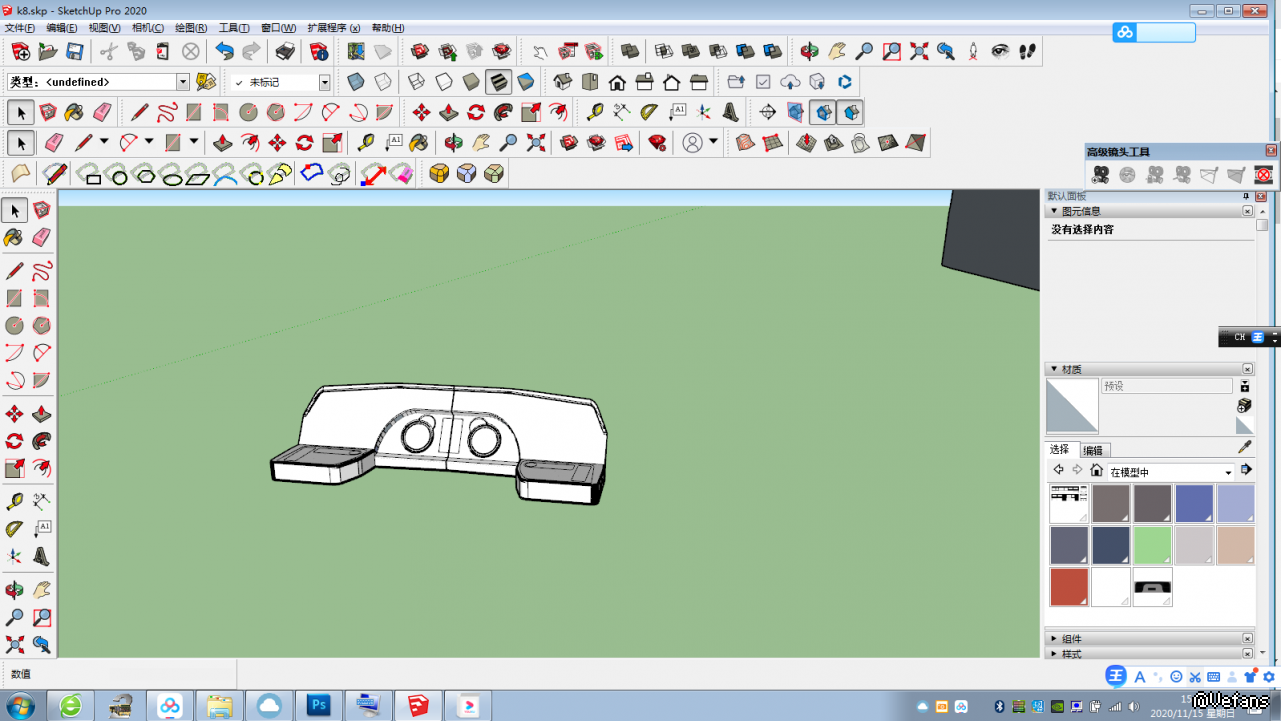This screenshot has height=721, width=1281.
Task: Switch to the 编辑 tab in materials
Action: [x=1093, y=450]
